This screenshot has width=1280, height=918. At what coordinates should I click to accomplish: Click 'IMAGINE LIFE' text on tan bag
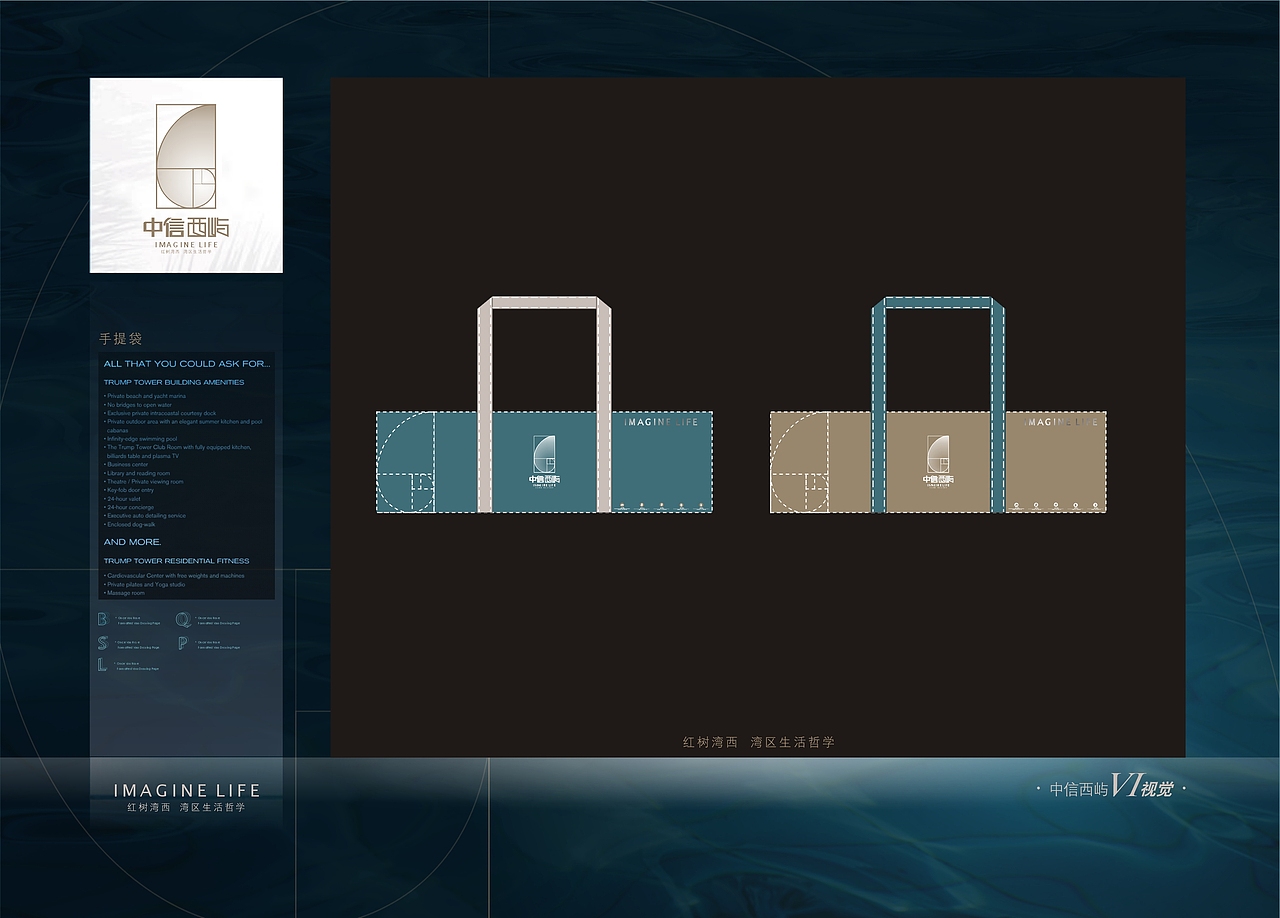[x=1060, y=423]
